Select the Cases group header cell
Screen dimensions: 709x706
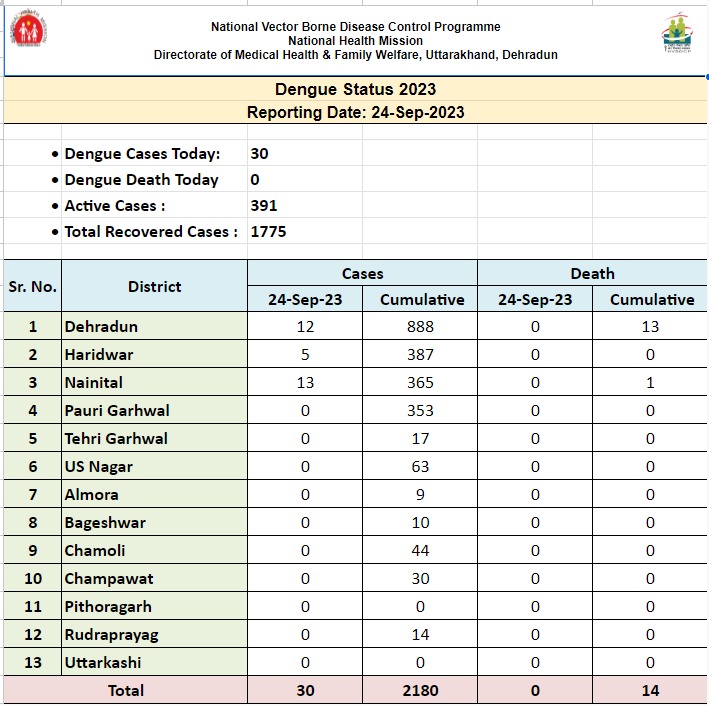362,273
